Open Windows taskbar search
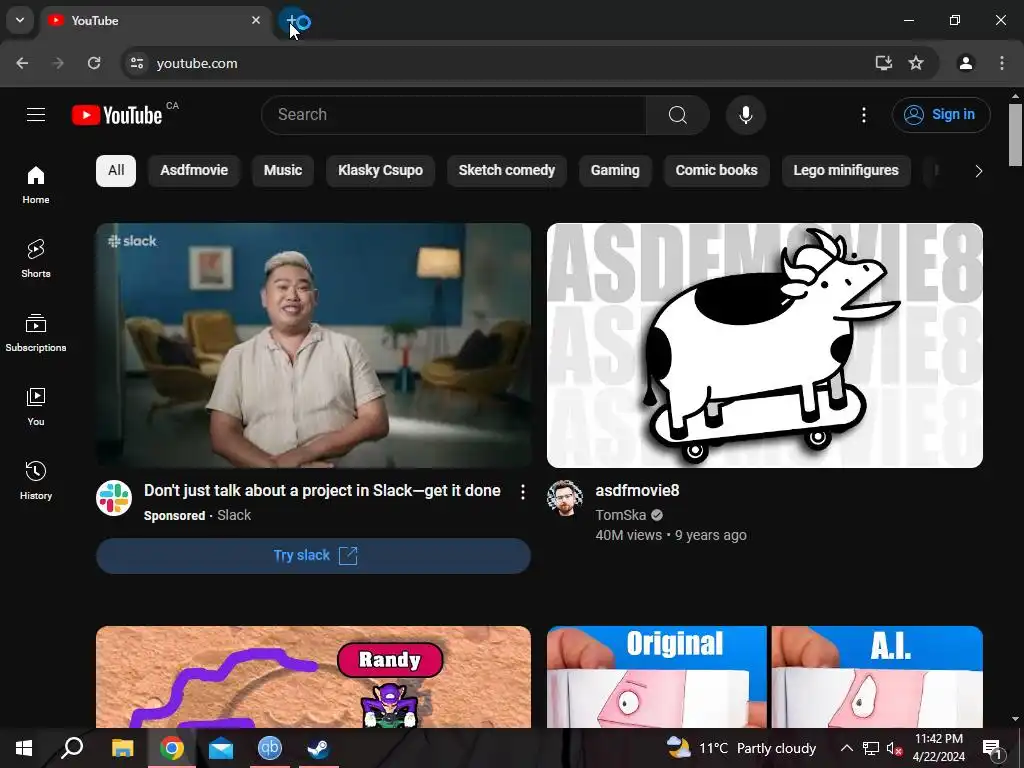Viewport: 1024px width, 768px height. (x=72, y=748)
